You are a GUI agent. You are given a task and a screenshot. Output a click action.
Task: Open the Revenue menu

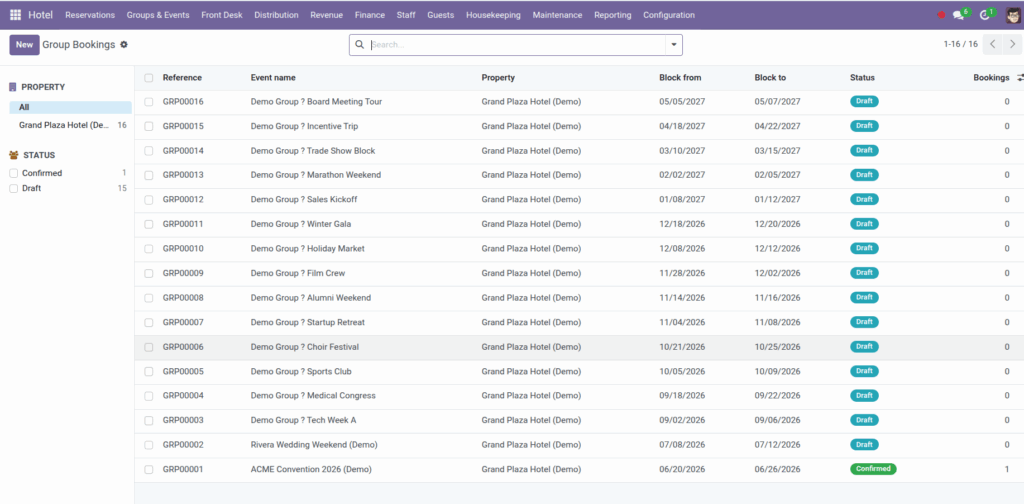coord(327,15)
